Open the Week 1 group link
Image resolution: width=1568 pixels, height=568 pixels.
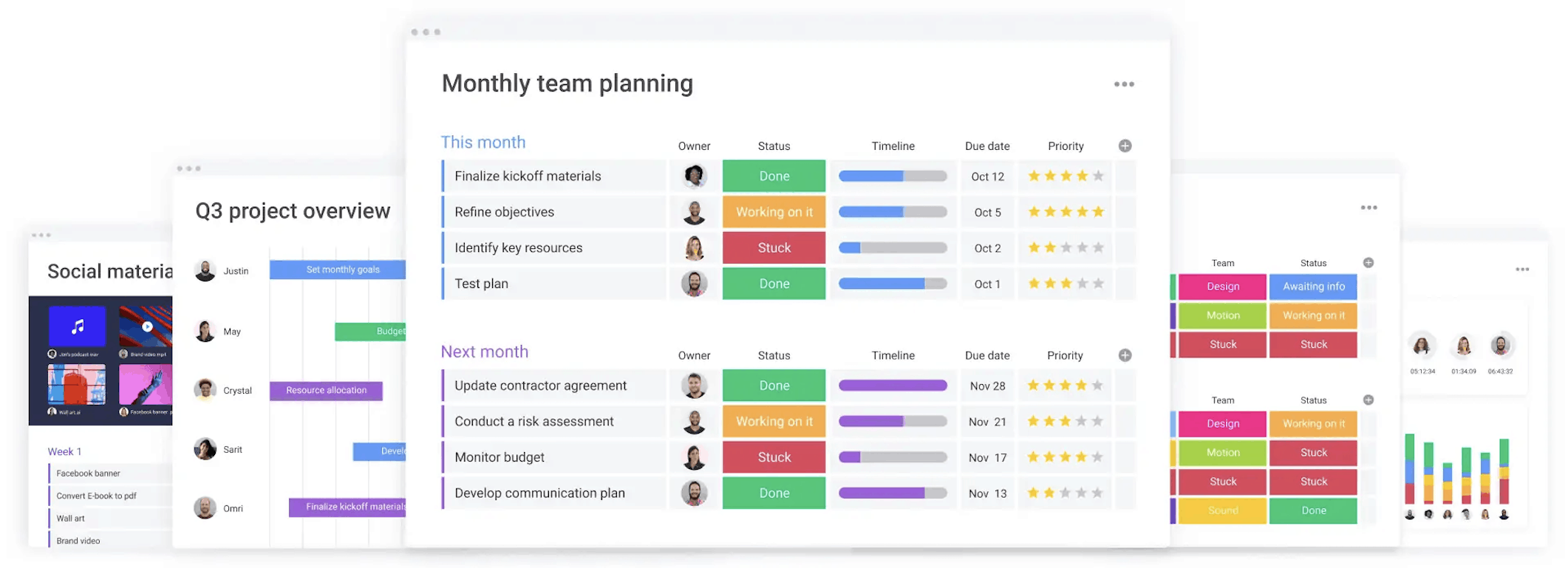64,452
